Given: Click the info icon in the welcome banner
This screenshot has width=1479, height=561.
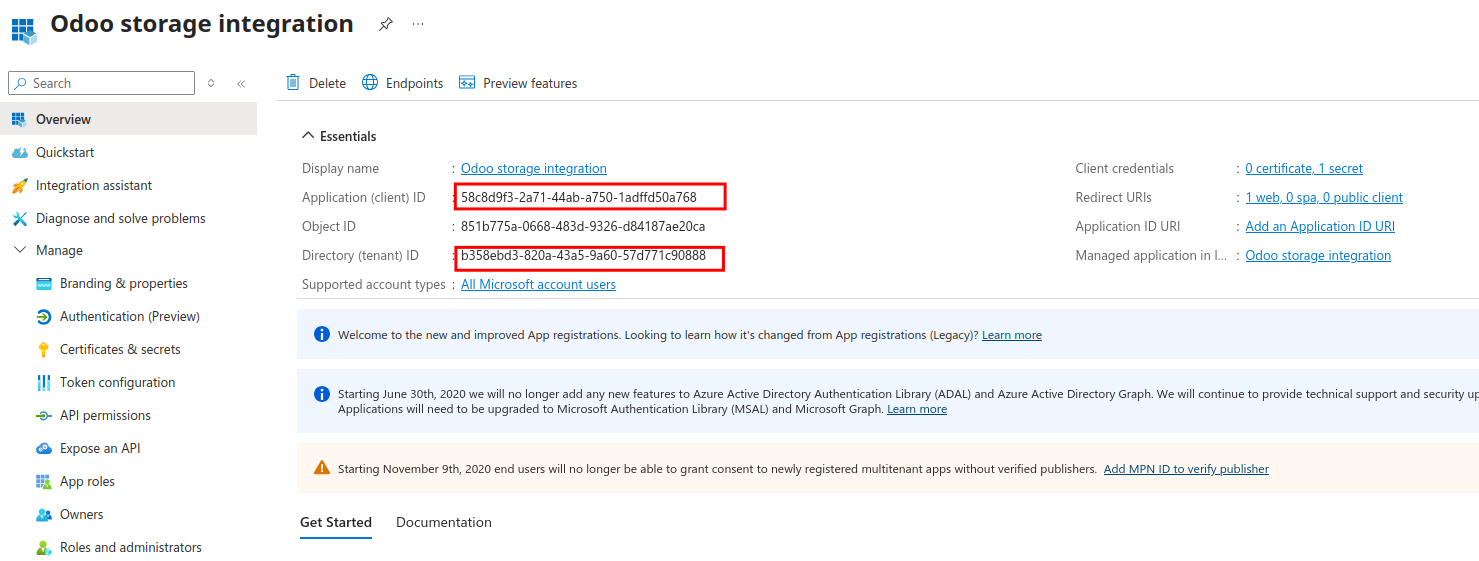Looking at the screenshot, I should click(x=322, y=334).
